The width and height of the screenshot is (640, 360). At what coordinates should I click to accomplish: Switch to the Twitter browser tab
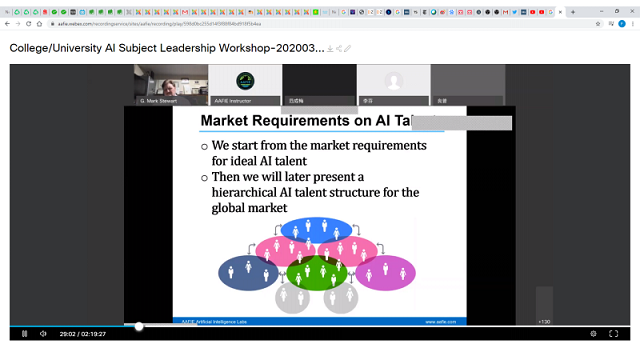515,12
